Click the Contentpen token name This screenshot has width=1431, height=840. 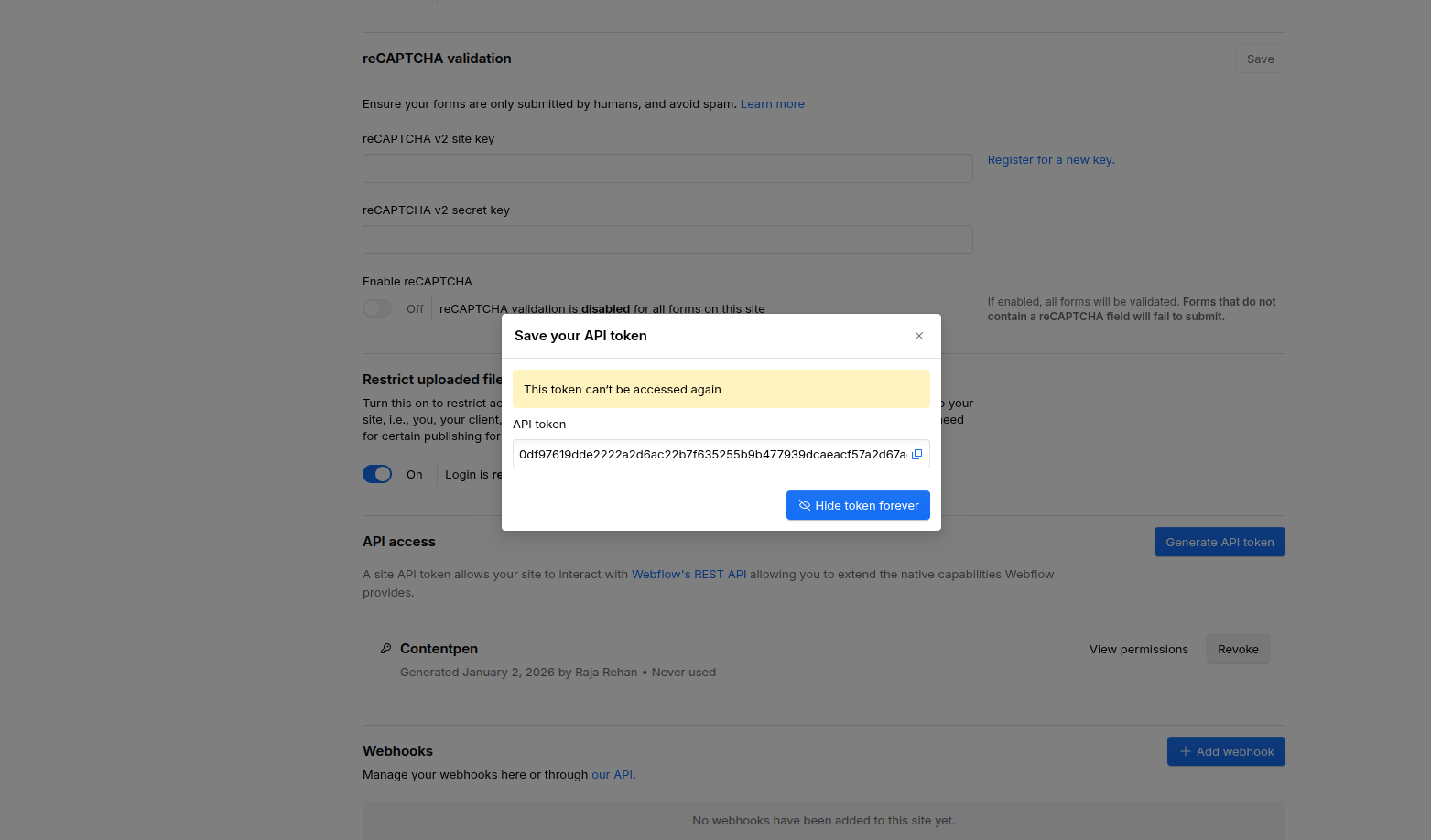[439, 649]
